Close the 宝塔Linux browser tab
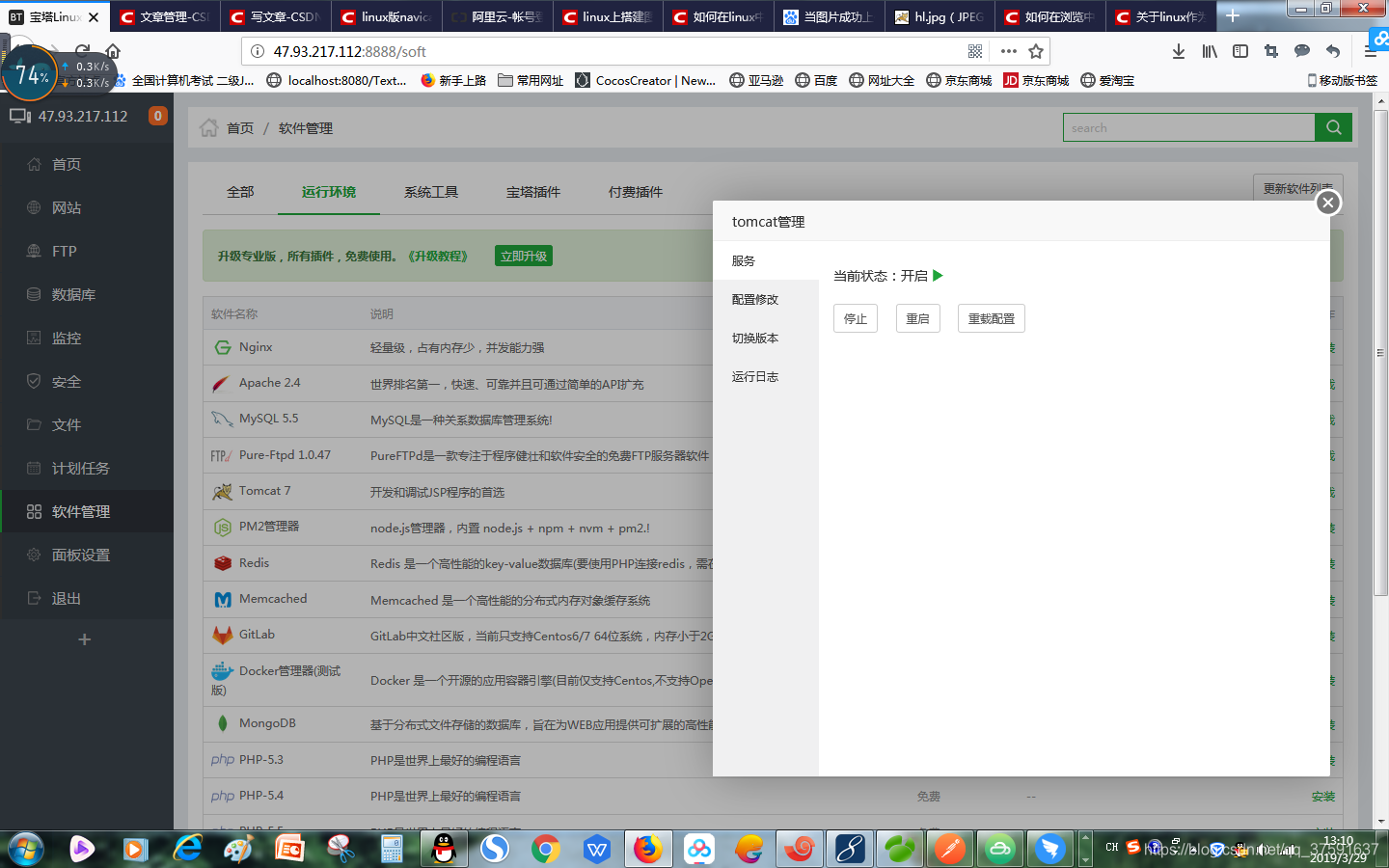The width and height of the screenshot is (1389, 868). [94, 17]
